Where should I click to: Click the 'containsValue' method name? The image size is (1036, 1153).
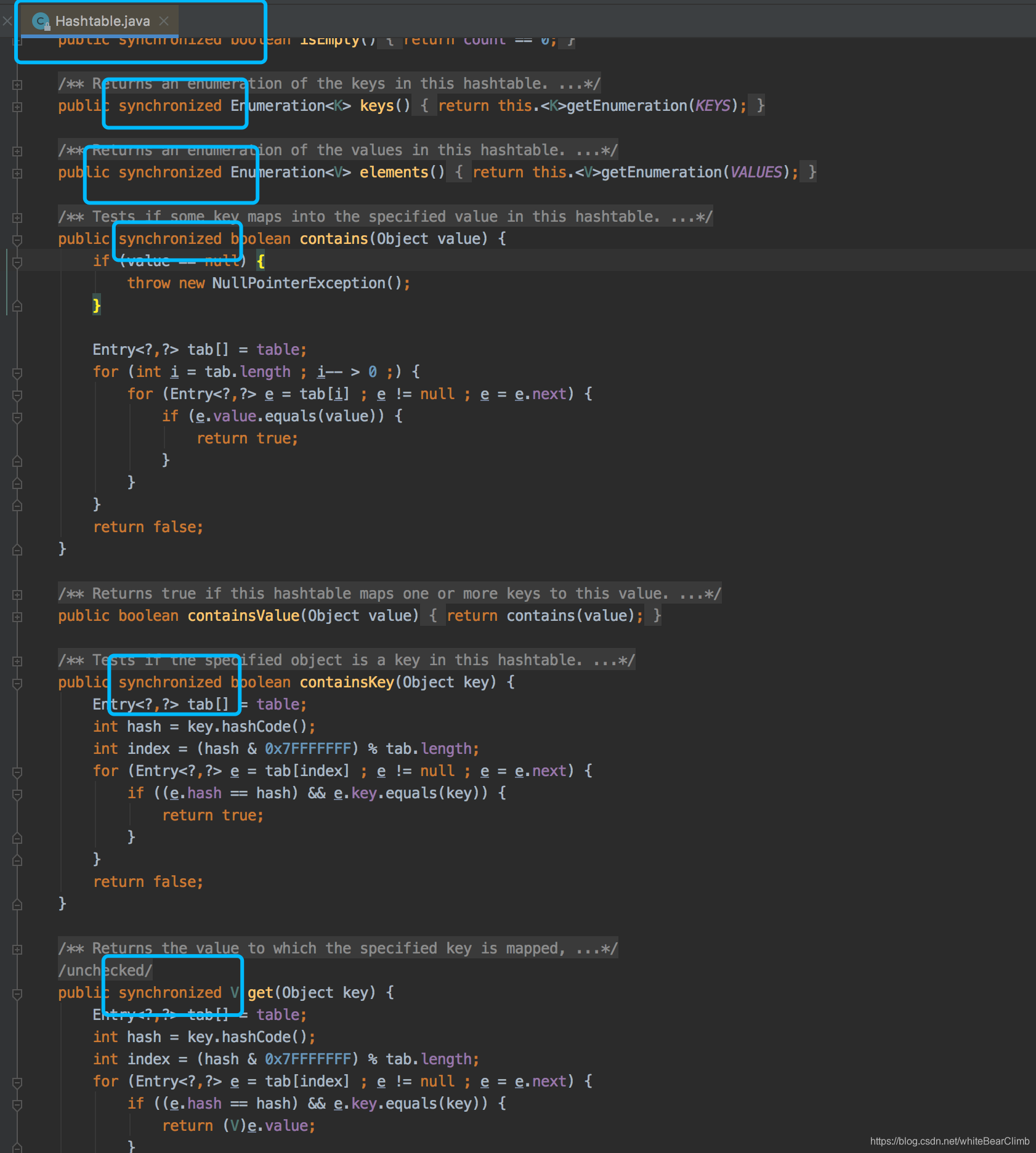243,616
